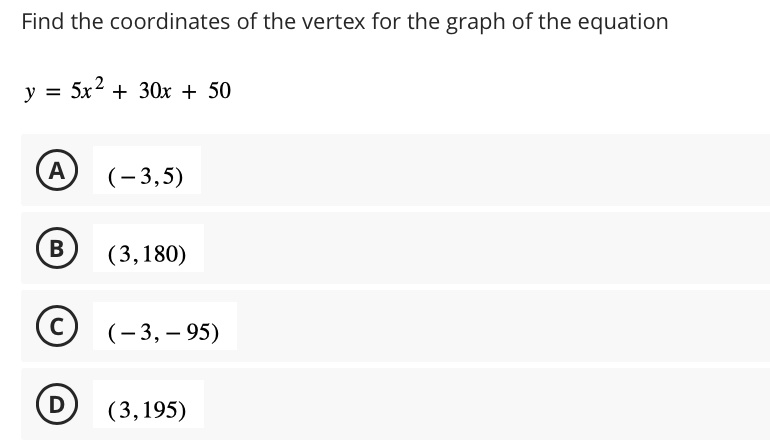Image resolution: width=770 pixels, height=446 pixels.
Task: Click empty gray space in option A row
Action: point(481,170)
